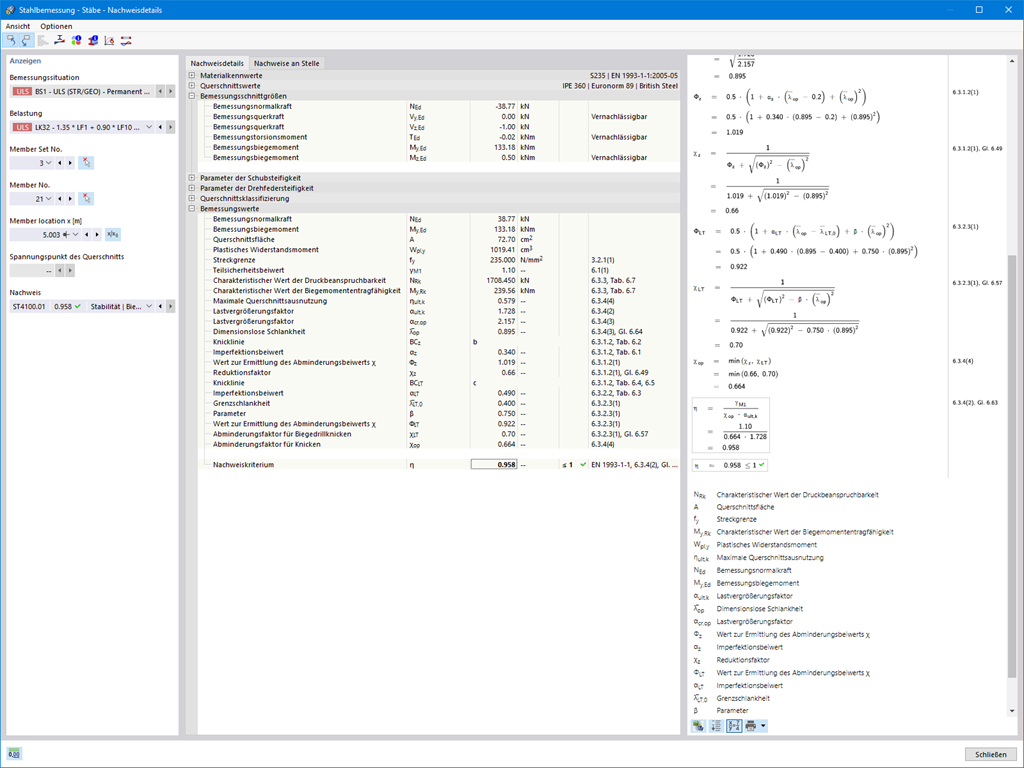
Task: Select the Plastisches Widerstandsmoment row
Action: pos(439,249)
